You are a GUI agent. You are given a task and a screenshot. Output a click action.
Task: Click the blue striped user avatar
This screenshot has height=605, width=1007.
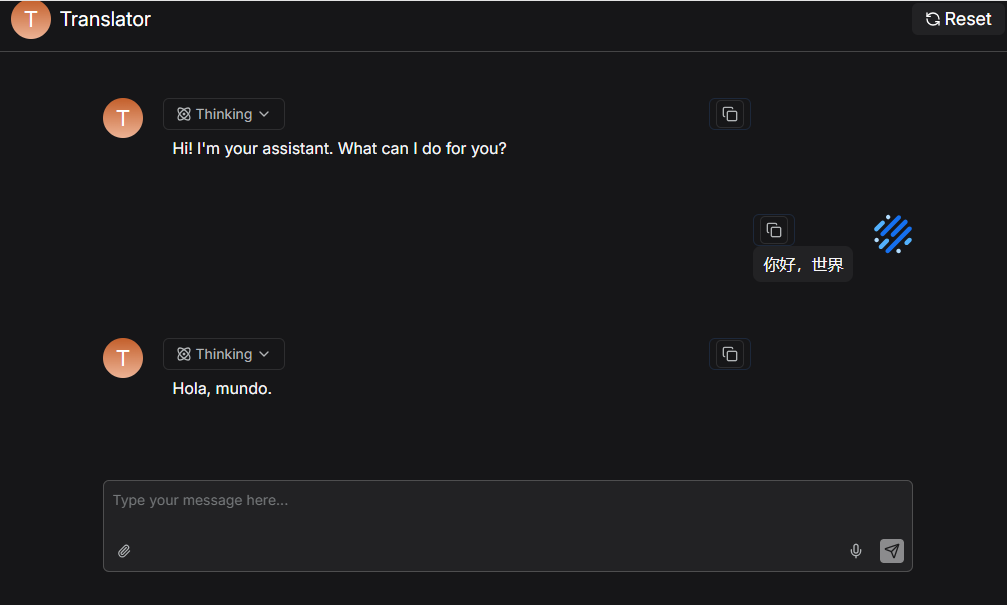(x=893, y=234)
